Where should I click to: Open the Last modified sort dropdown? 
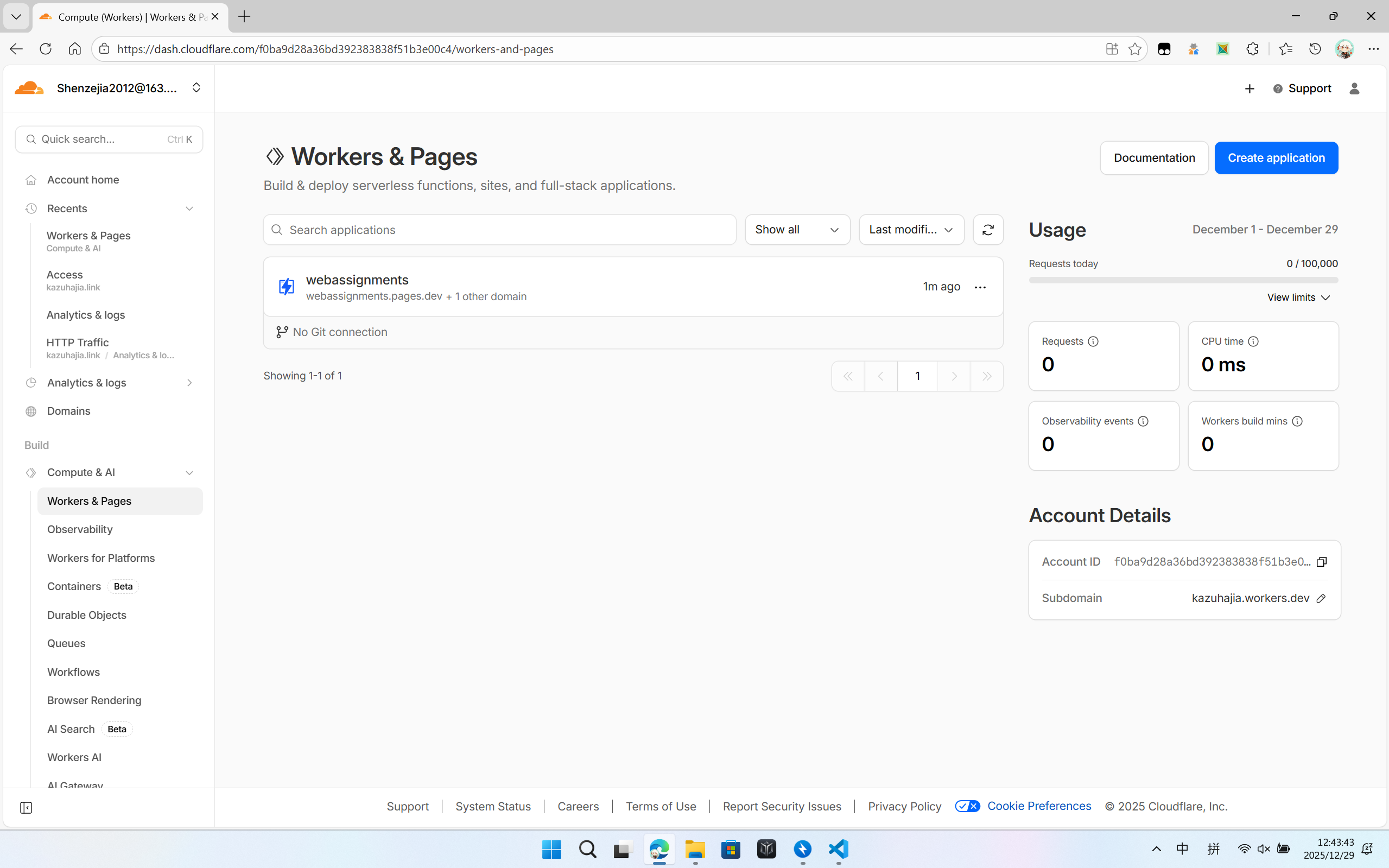911,230
